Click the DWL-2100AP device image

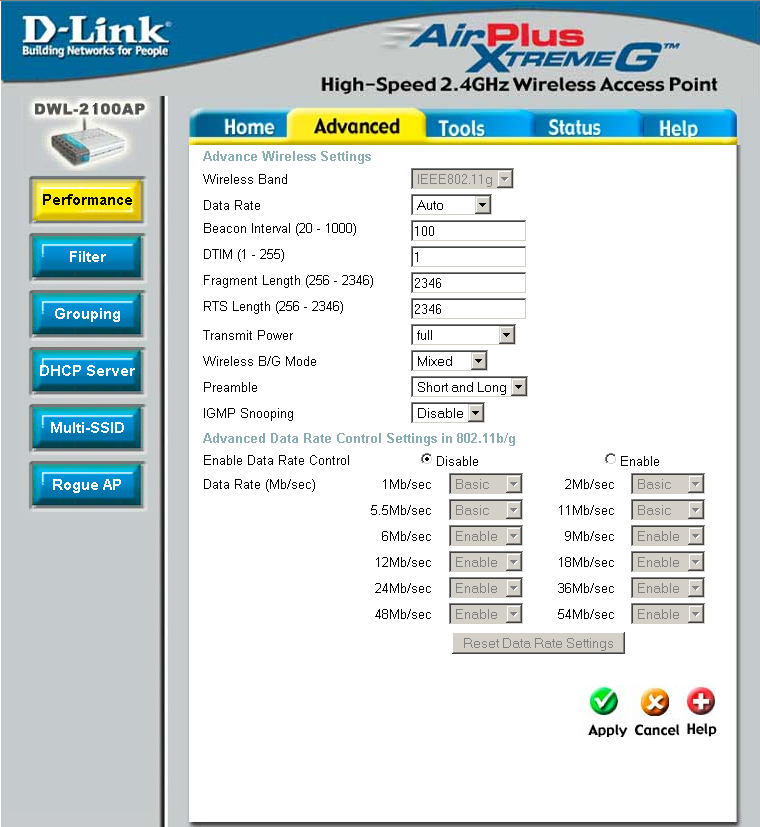88,142
